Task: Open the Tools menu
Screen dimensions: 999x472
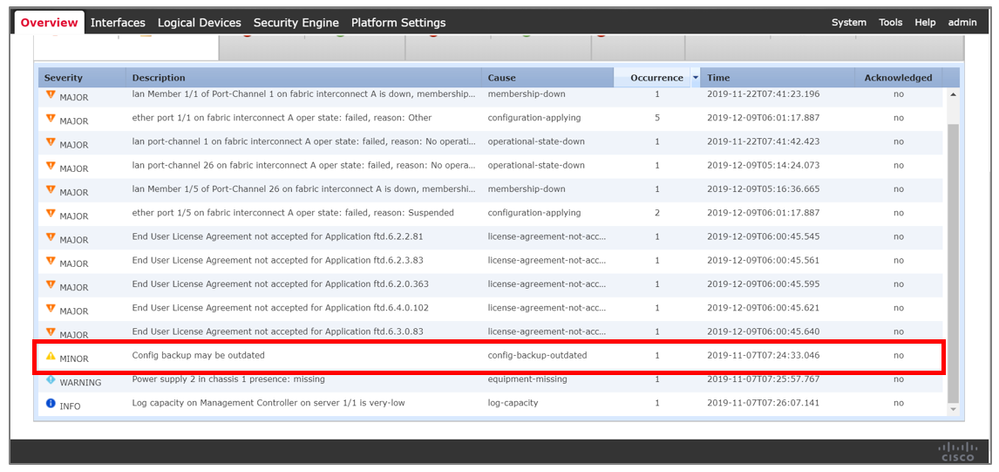Action: coord(891,22)
